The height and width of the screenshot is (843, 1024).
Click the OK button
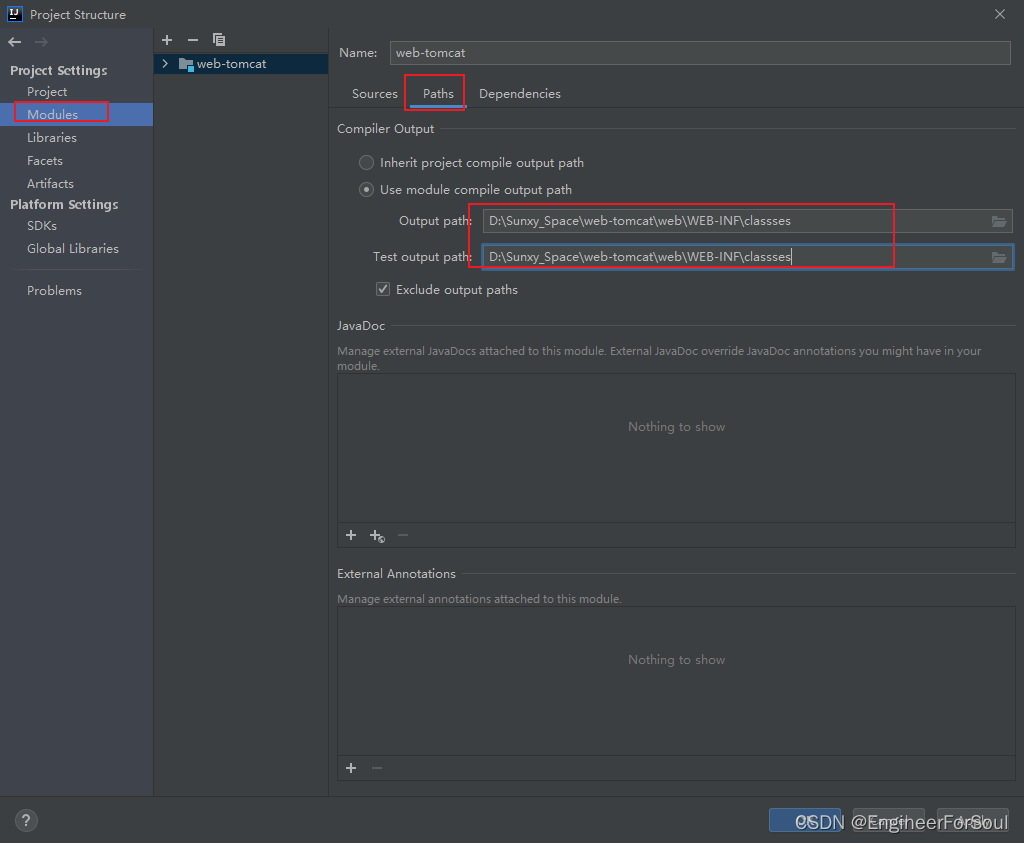[x=805, y=820]
